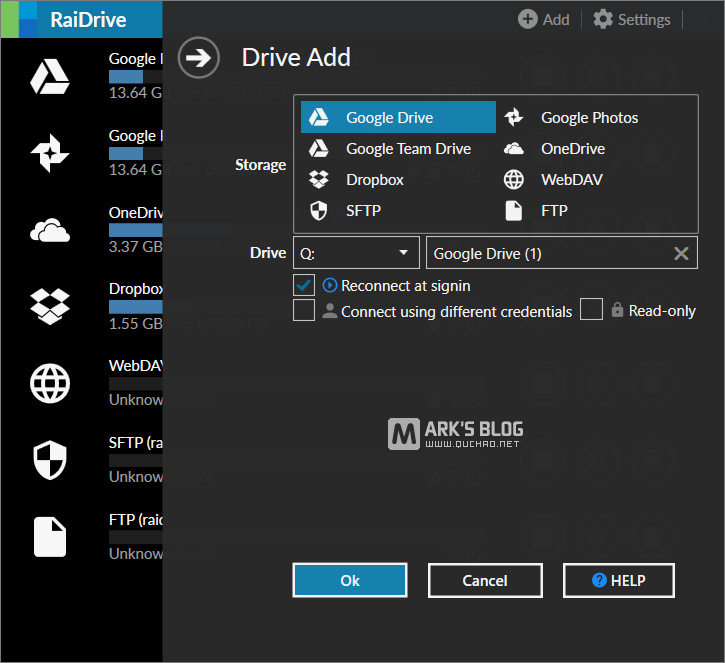Open the drive letter Q: dropdown
Image resolution: width=725 pixels, height=663 pixels.
pyautogui.click(x=356, y=252)
